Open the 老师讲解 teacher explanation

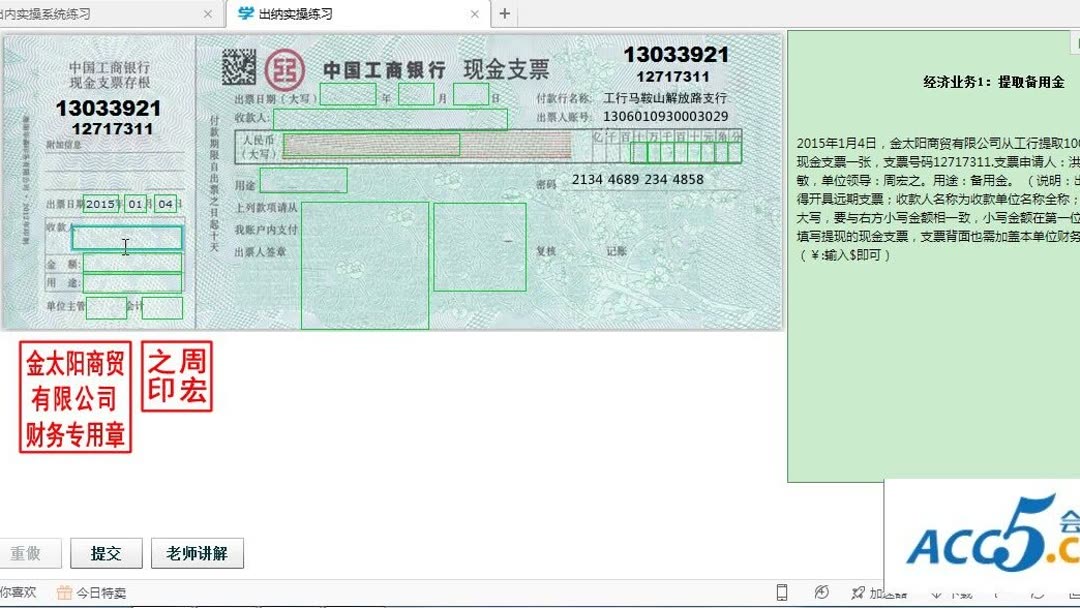click(197, 552)
